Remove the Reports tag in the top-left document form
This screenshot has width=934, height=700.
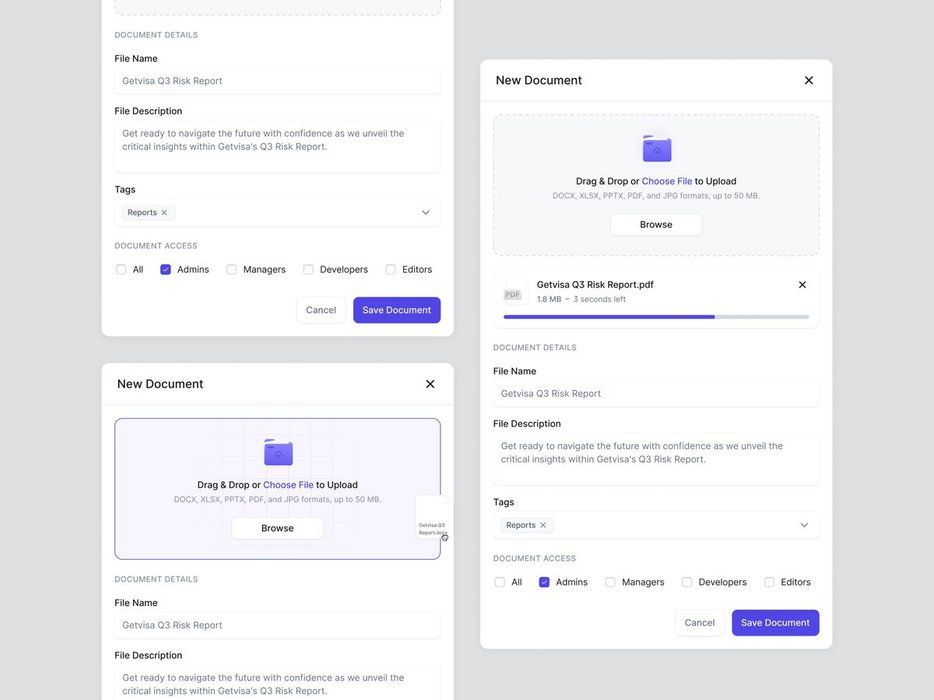[x=164, y=213]
